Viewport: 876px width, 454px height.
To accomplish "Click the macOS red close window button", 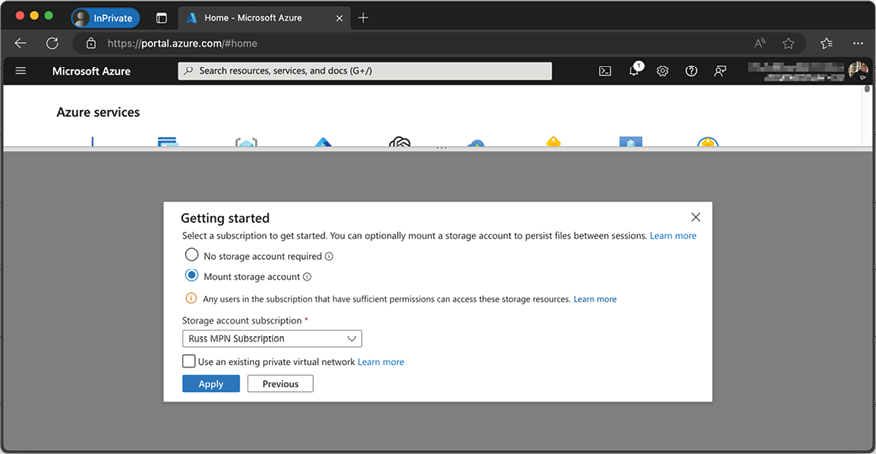I will coord(20,16).
